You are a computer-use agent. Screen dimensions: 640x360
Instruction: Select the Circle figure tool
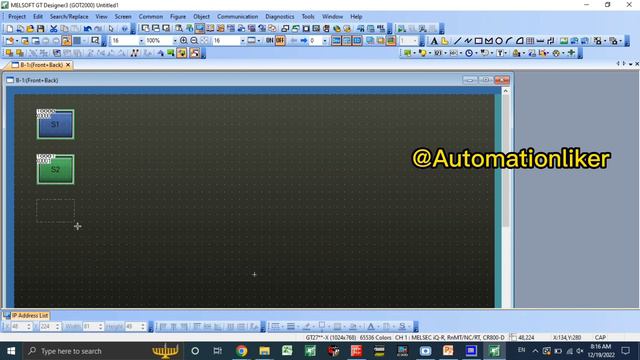point(499,41)
